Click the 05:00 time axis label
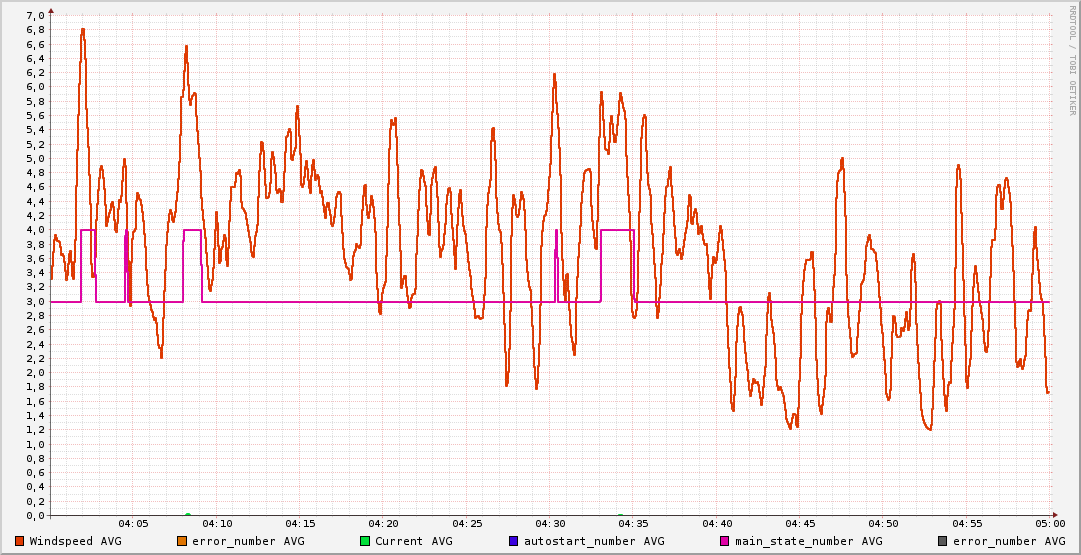1081x555 pixels. click(x=1049, y=523)
